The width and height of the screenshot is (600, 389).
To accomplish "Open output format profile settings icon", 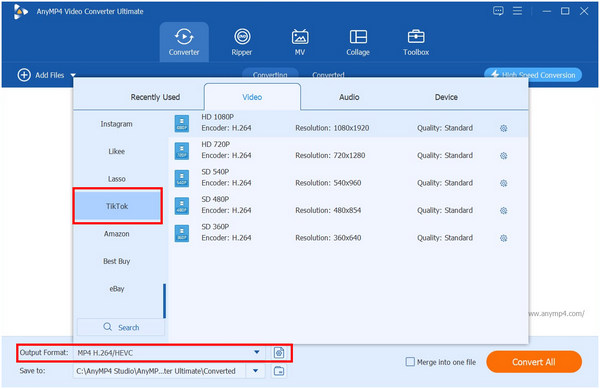I will 279,352.
